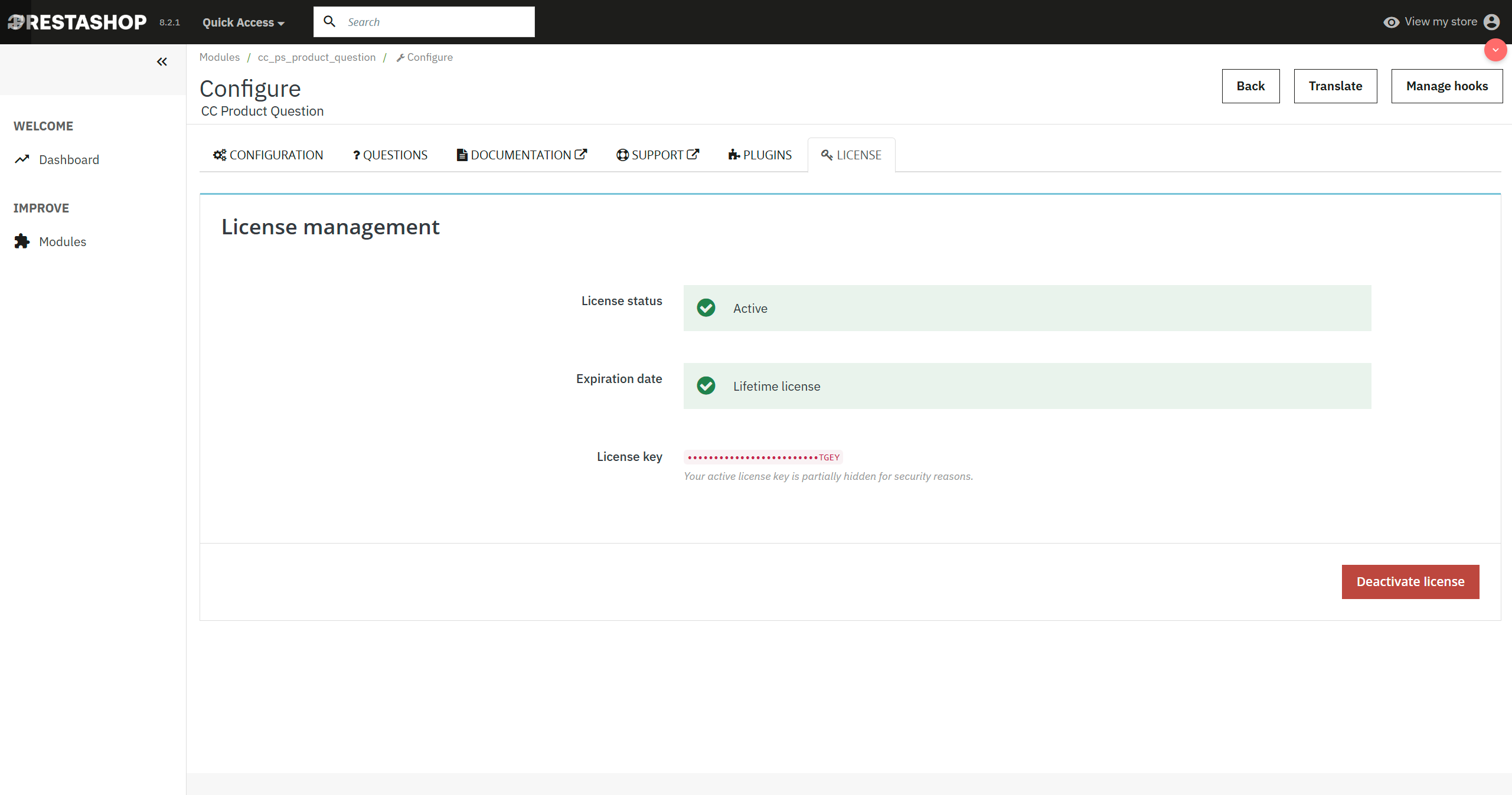Open the Plugins tab
1512x795 pixels.
tap(760, 154)
